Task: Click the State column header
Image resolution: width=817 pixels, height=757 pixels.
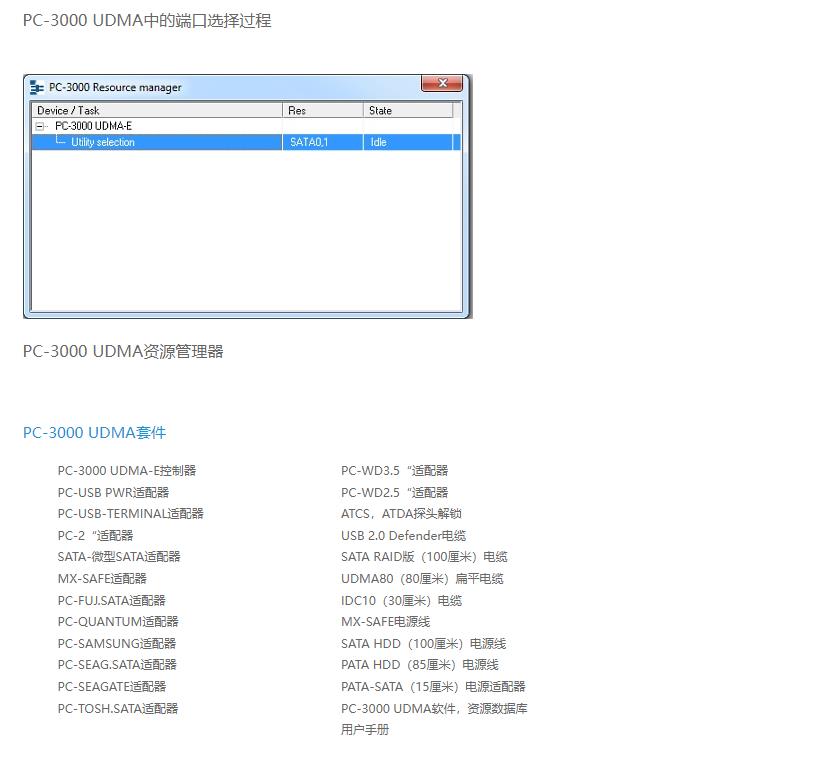Action: point(408,110)
